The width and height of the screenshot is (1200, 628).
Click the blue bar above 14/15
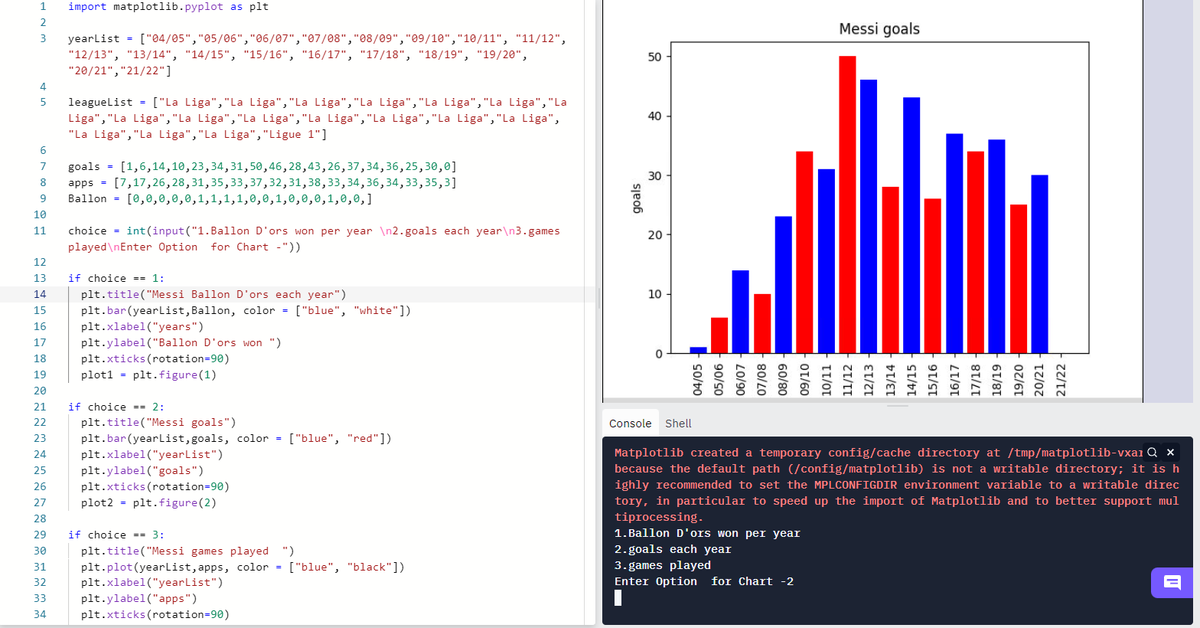911,226
